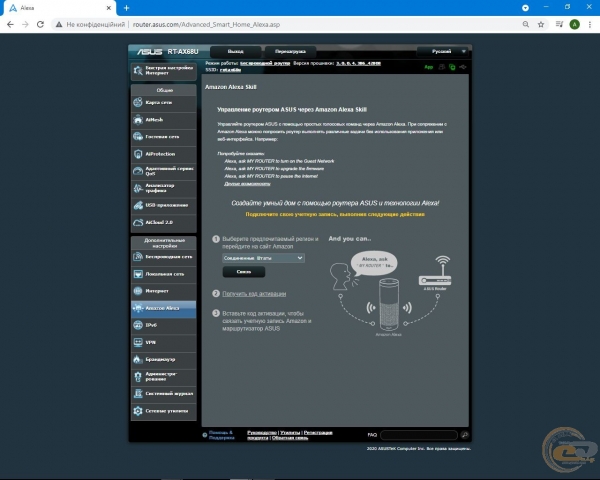Click the green connection status icon
Viewport: 600px width, 480px height.
(452, 67)
